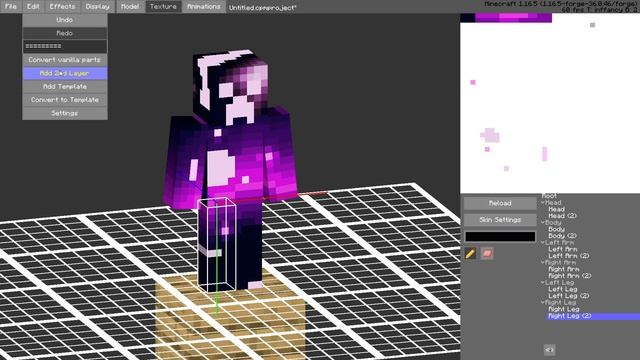
Task: Select the pencil paint tool
Action: (470, 253)
